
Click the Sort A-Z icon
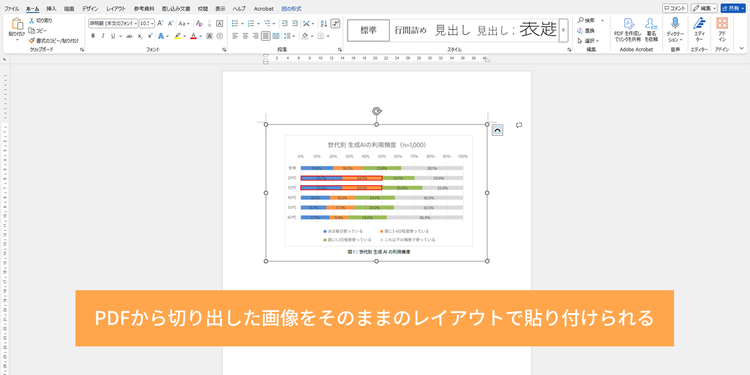(x=323, y=23)
